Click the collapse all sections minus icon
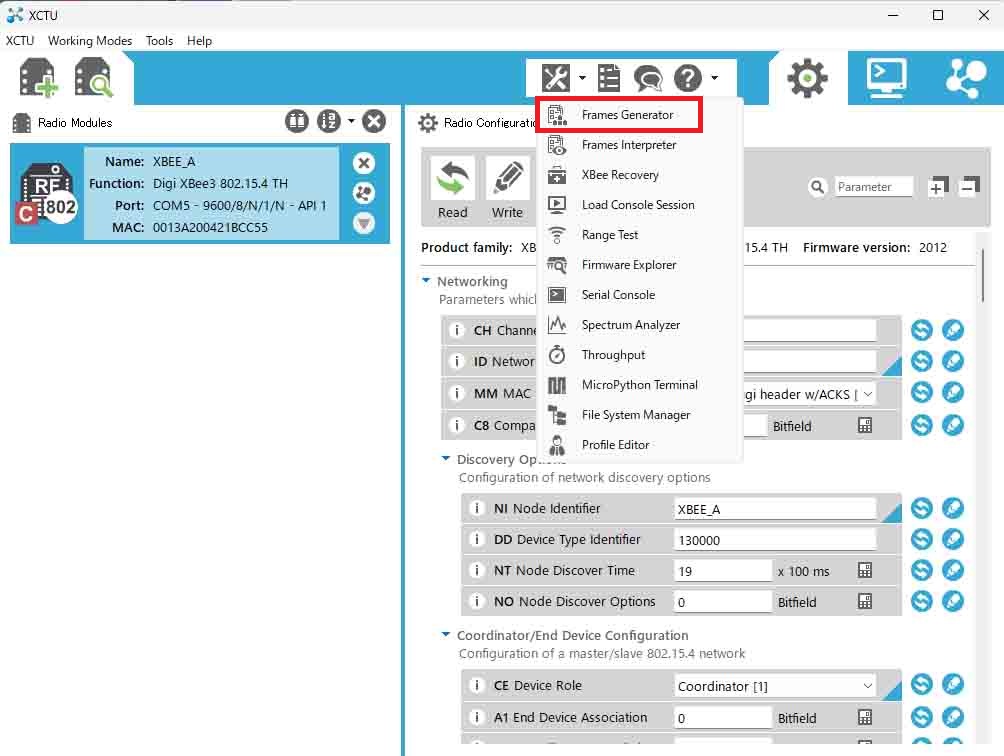1004x756 pixels. (x=969, y=187)
